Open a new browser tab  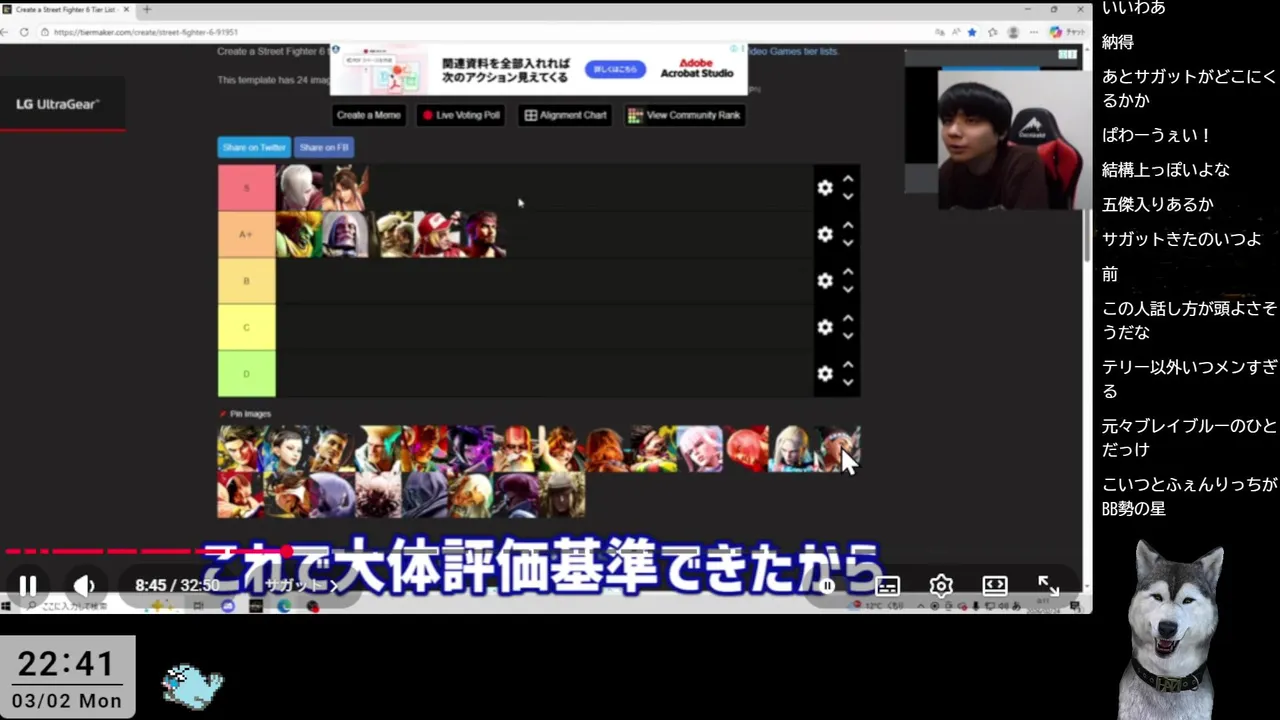pos(147,10)
